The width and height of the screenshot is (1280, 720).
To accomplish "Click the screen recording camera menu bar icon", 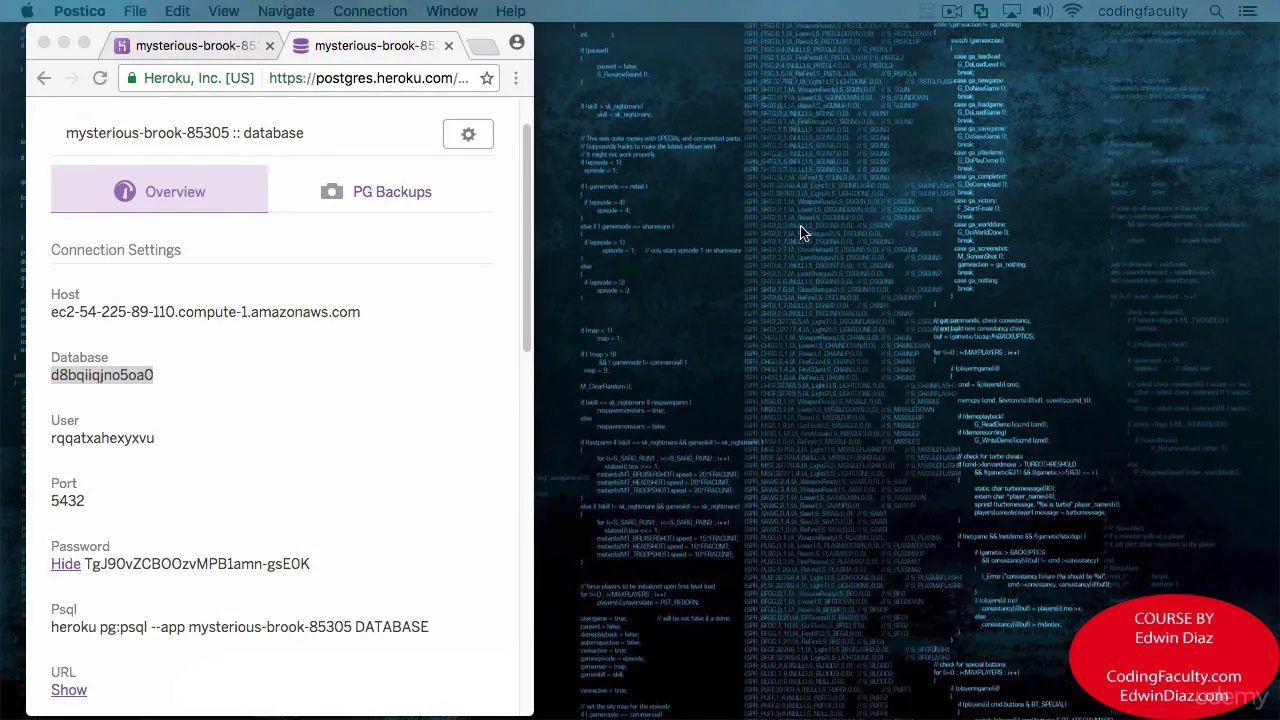I will tap(952, 11).
